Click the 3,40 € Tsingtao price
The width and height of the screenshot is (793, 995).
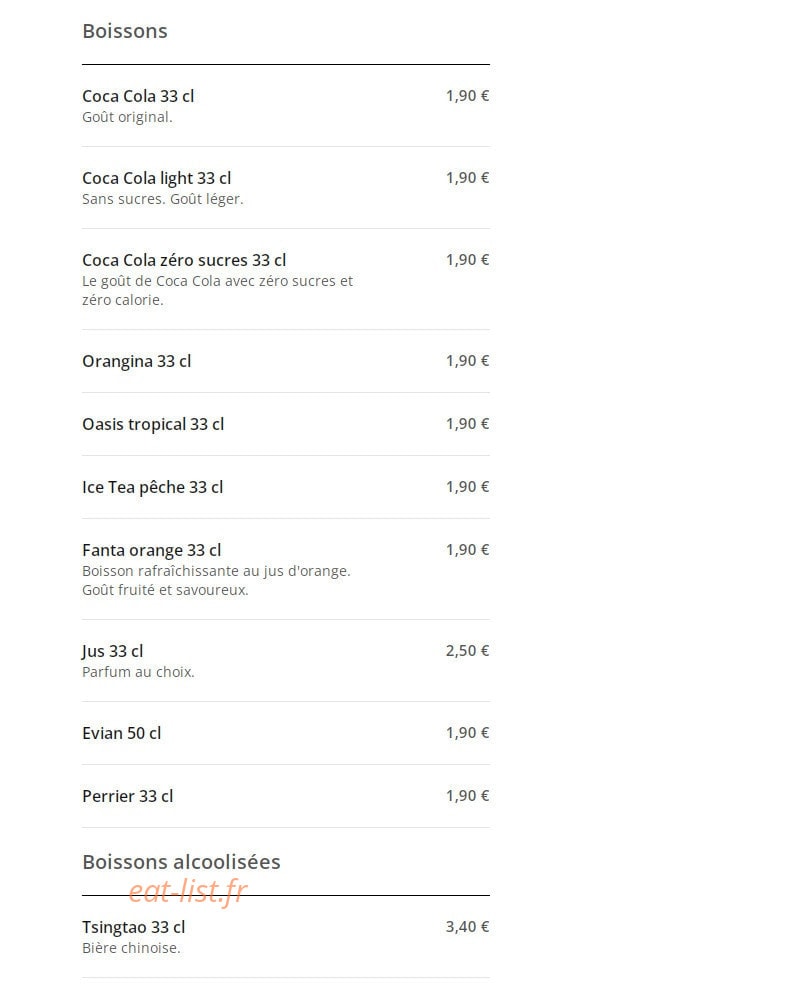[468, 926]
